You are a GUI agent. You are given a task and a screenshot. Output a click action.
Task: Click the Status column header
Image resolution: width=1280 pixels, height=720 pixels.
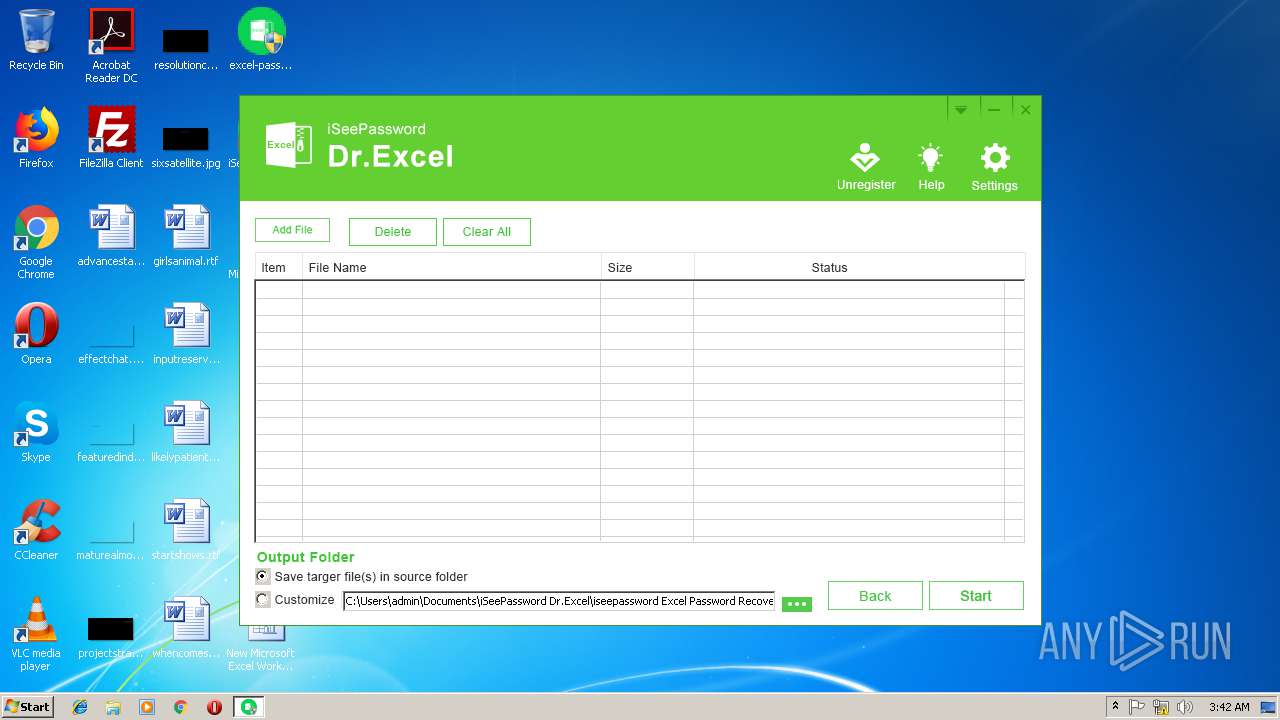point(859,267)
